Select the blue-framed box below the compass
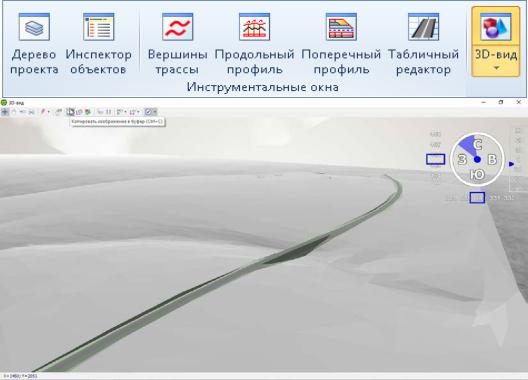This screenshot has width=528, height=380. pos(477,198)
